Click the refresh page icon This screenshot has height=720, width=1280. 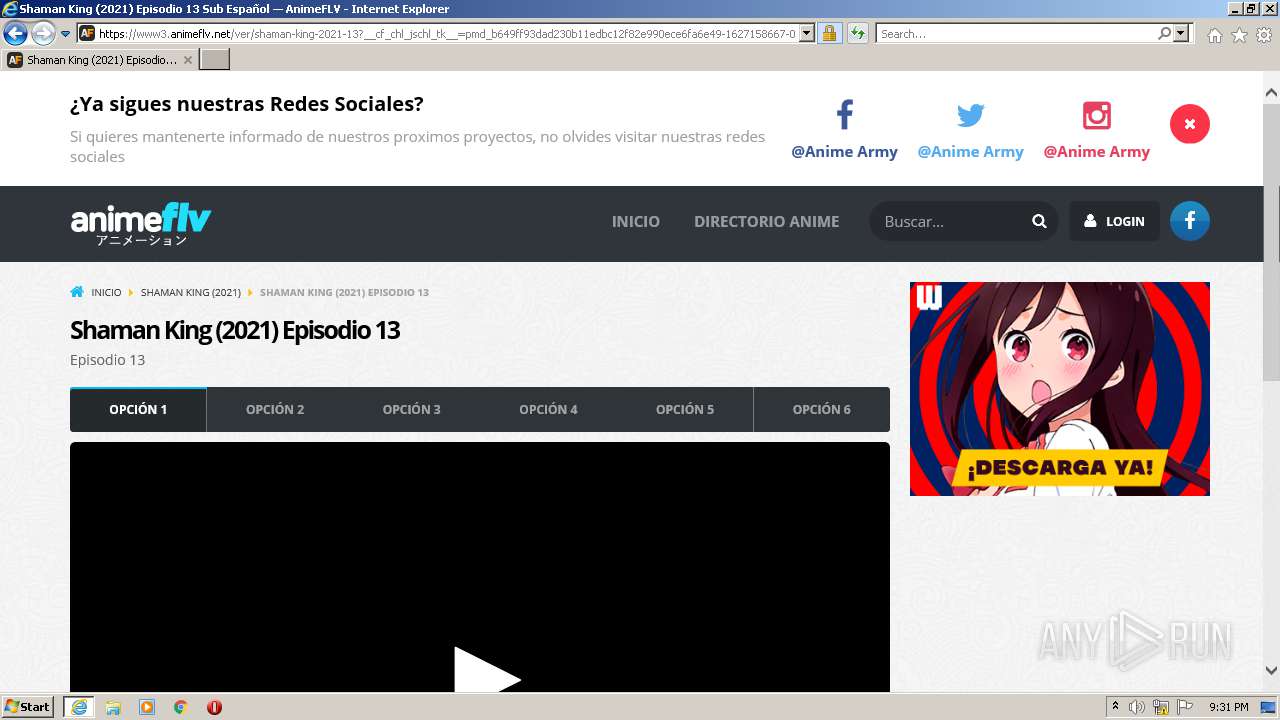858,33
